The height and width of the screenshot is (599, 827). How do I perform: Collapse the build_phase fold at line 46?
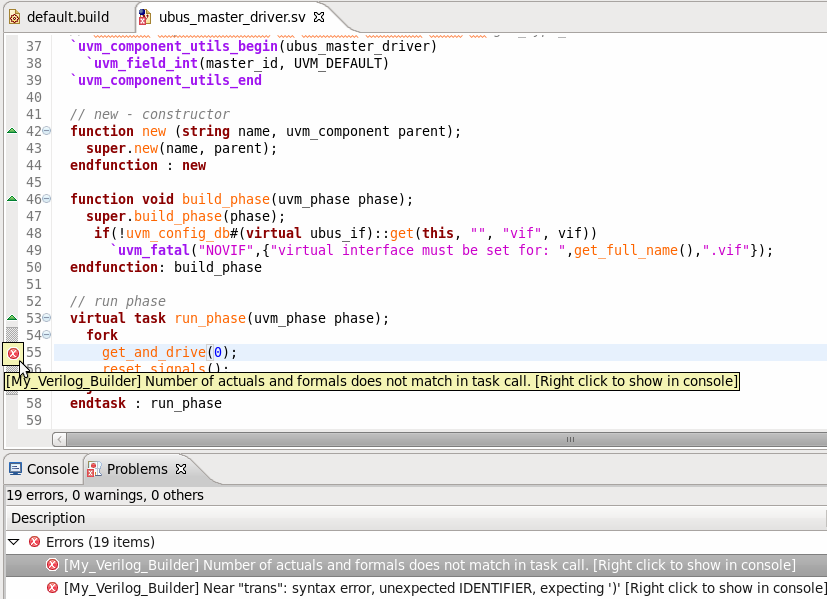(47, 199)
